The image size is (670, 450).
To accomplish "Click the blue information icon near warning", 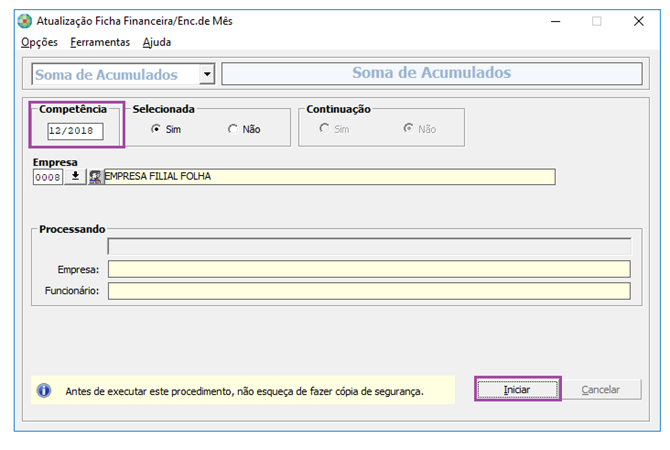I will pos(44,390).
